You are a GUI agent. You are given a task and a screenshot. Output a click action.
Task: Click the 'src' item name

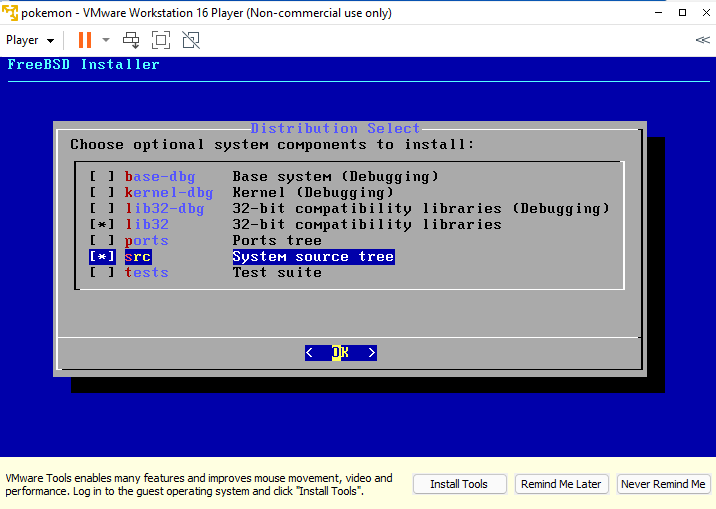pyautogui.click(x=138, y=256)
